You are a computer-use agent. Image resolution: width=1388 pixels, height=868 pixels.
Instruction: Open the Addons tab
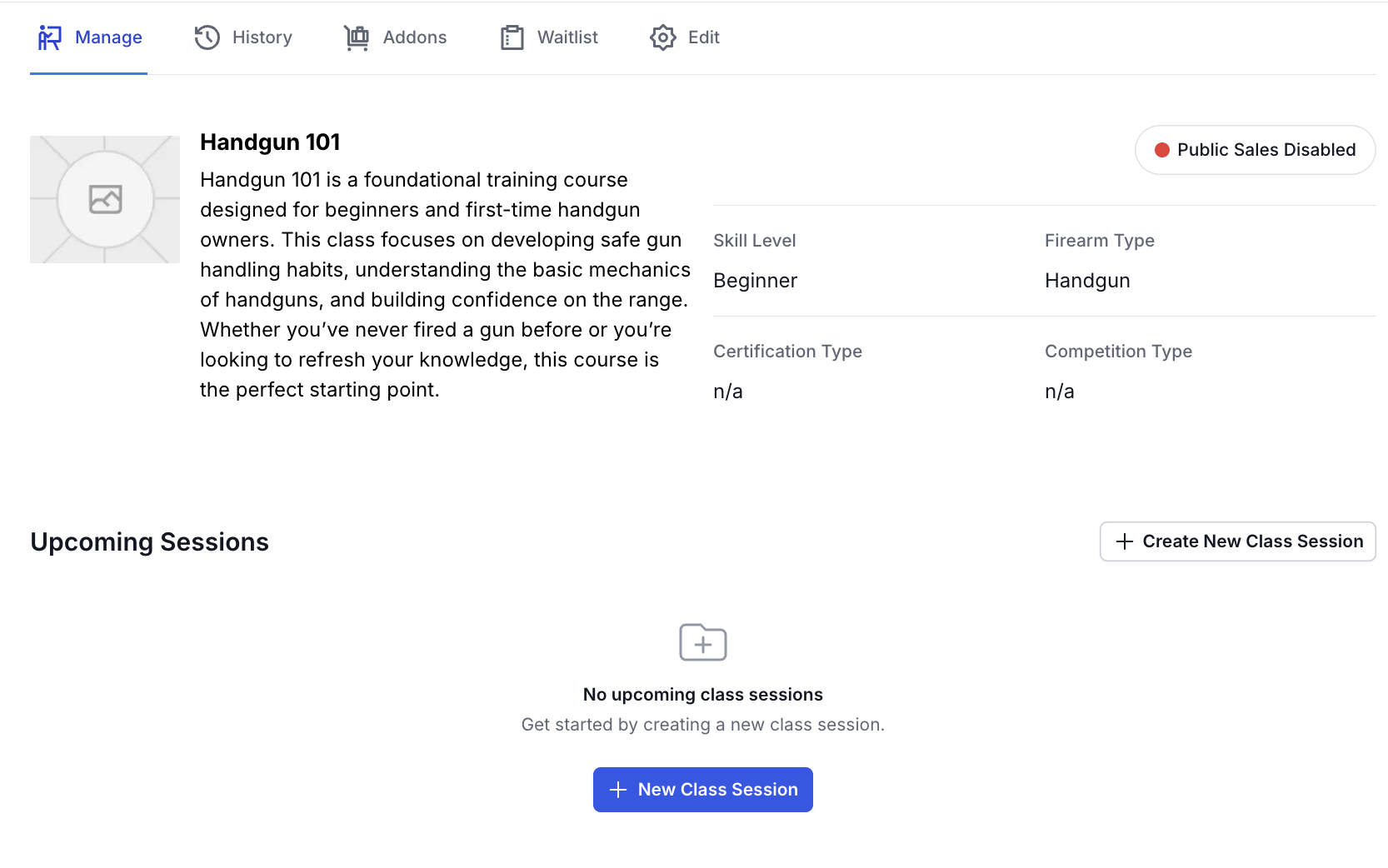click(x=395, y=37)
